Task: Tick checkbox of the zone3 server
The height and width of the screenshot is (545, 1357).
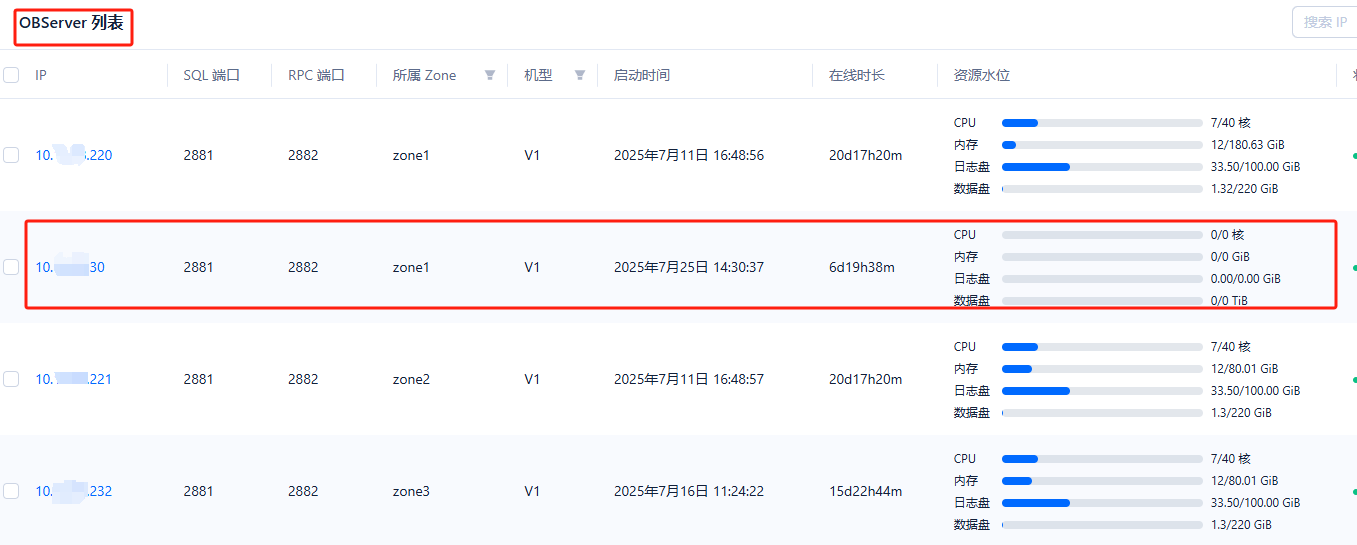Action: click(11, 491)
